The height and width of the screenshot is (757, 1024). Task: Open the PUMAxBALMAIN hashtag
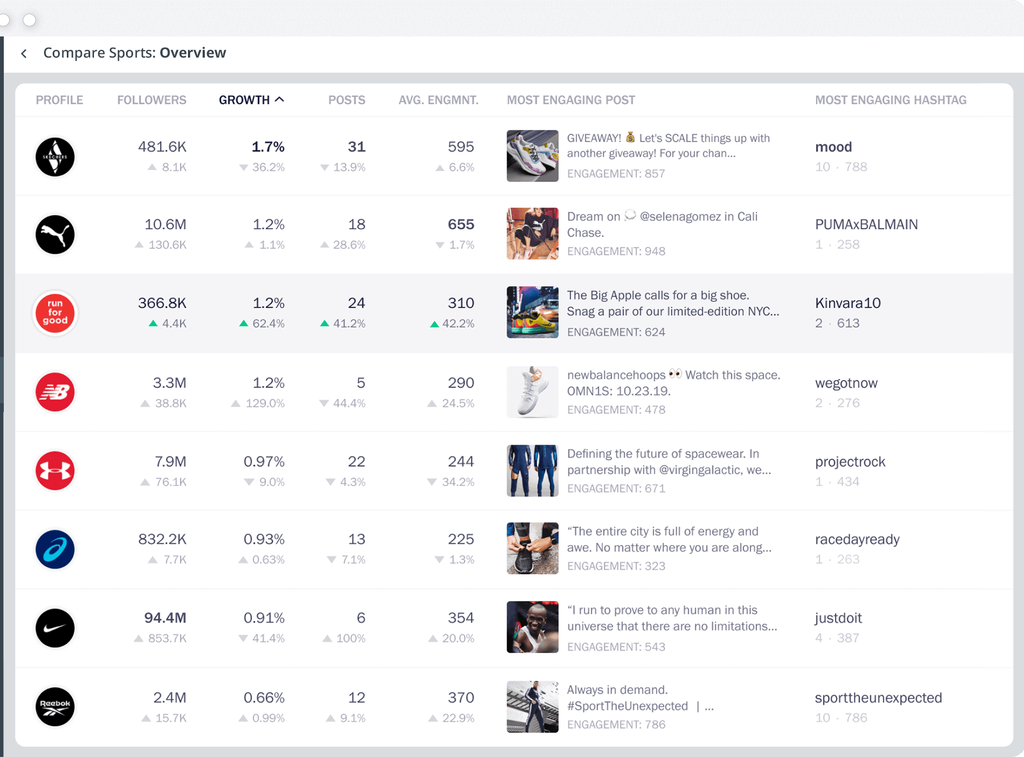coord(866,225)
